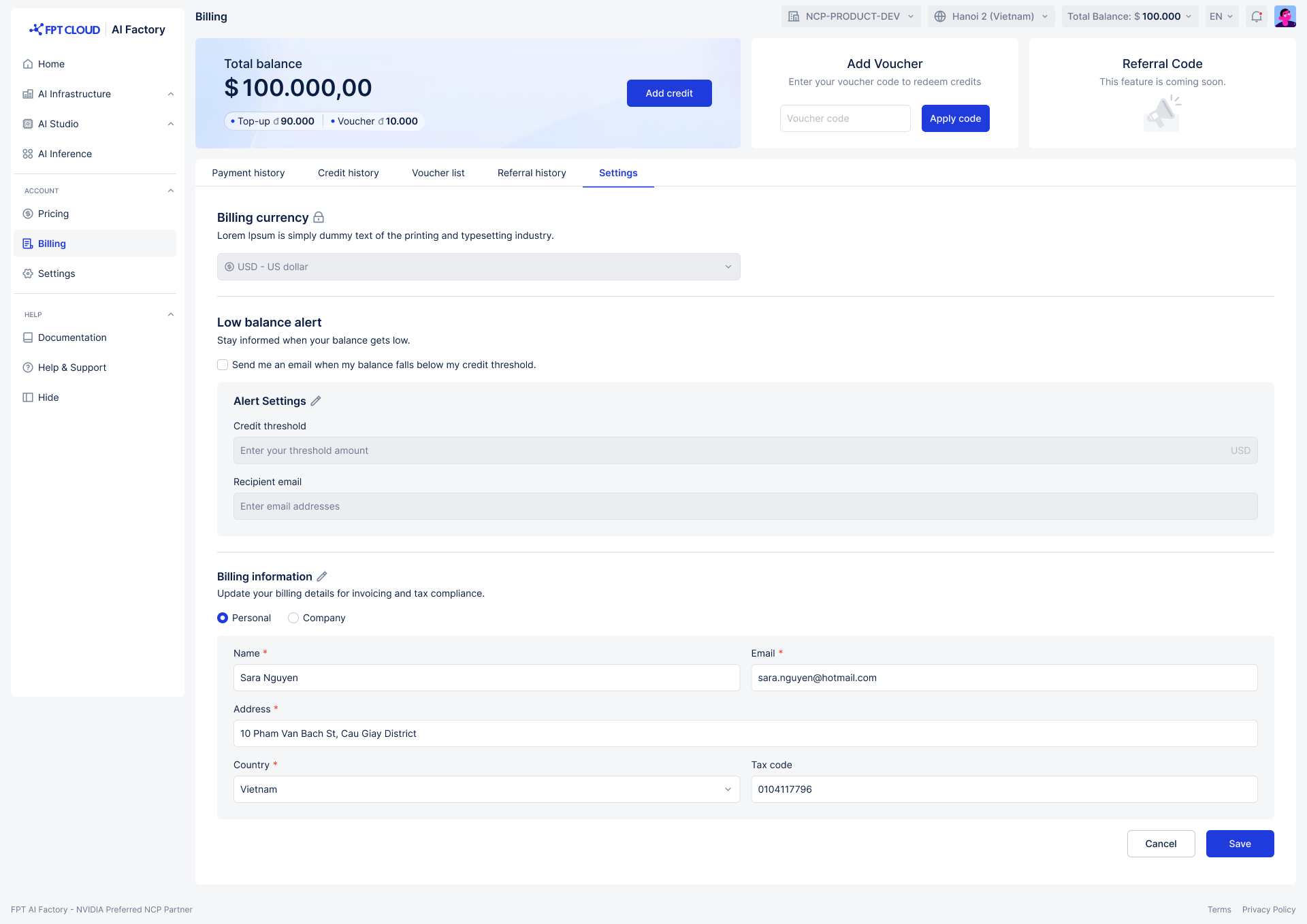Click the Billing information pencil edit icon
Image resolution: width=1307 pixels, height=924 pixels.
pos(322,576)
